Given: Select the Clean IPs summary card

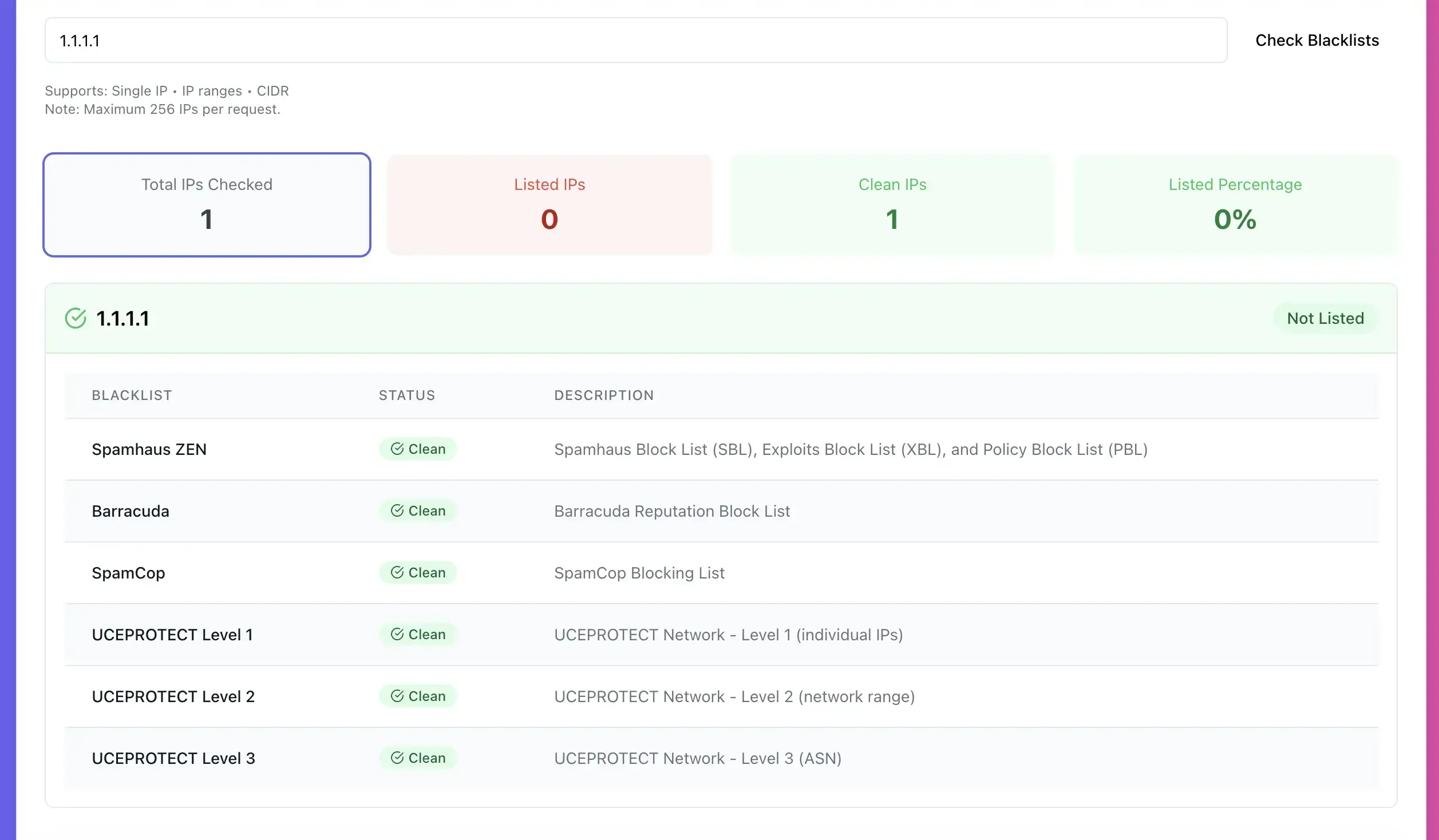Looking at the screenshot, I should coord(892,204).
